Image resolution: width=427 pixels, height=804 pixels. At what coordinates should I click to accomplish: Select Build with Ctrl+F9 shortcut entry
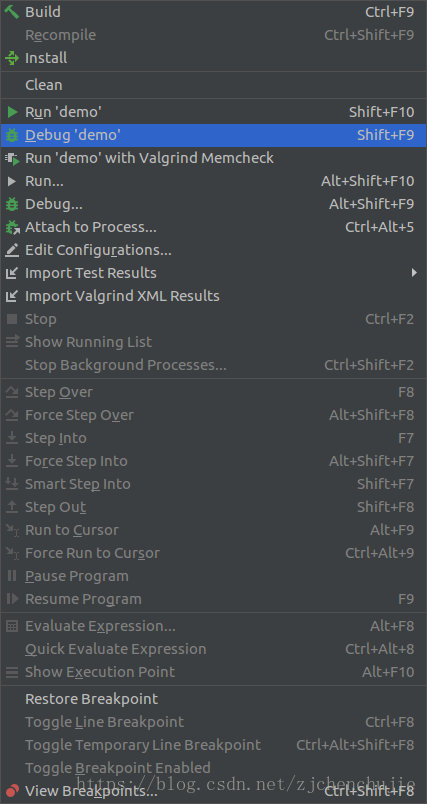[213, 12]
